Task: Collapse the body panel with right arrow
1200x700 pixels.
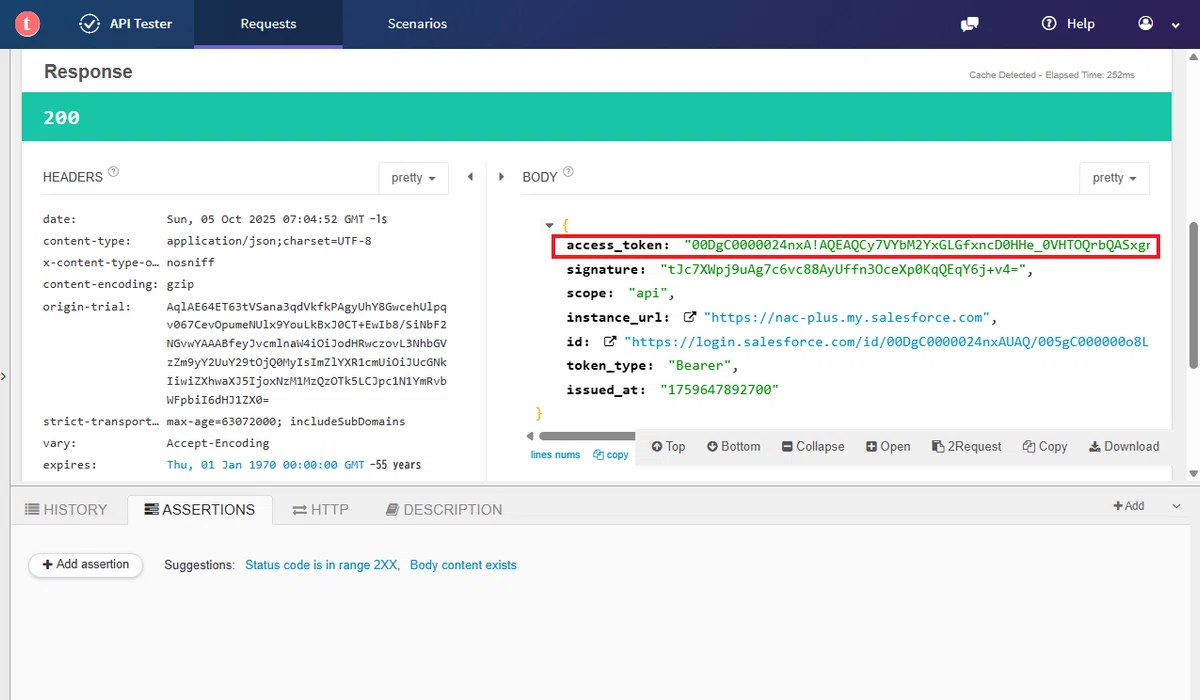Action: pyautogui.click(x=502, y=177)
